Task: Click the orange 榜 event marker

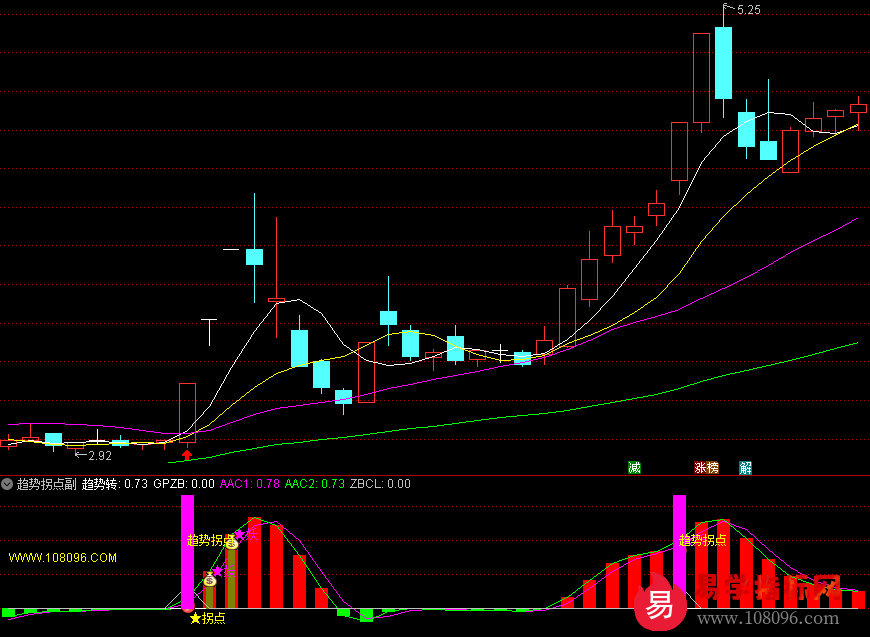Action: 712,467
